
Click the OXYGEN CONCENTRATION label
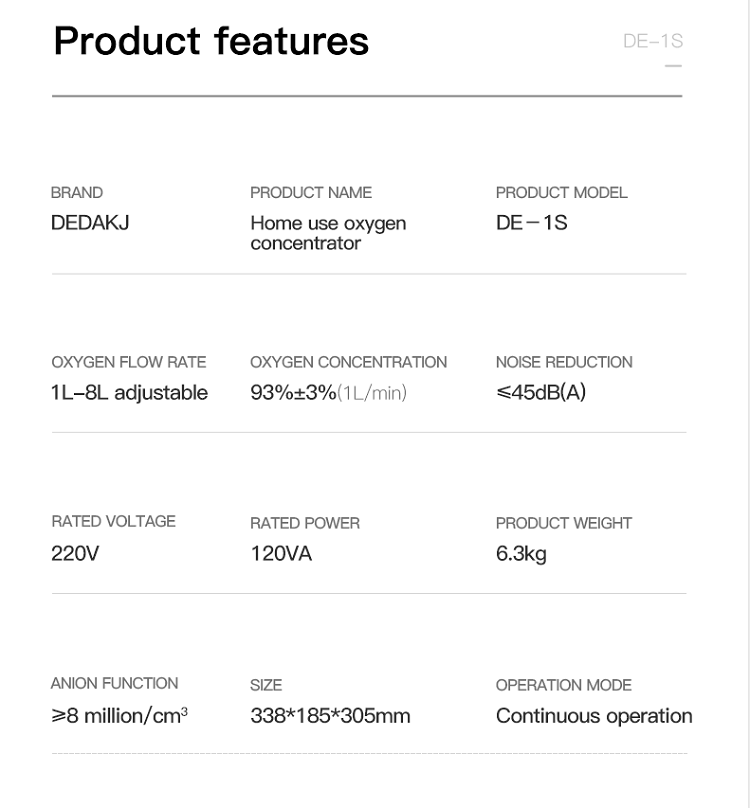[348, 362]
